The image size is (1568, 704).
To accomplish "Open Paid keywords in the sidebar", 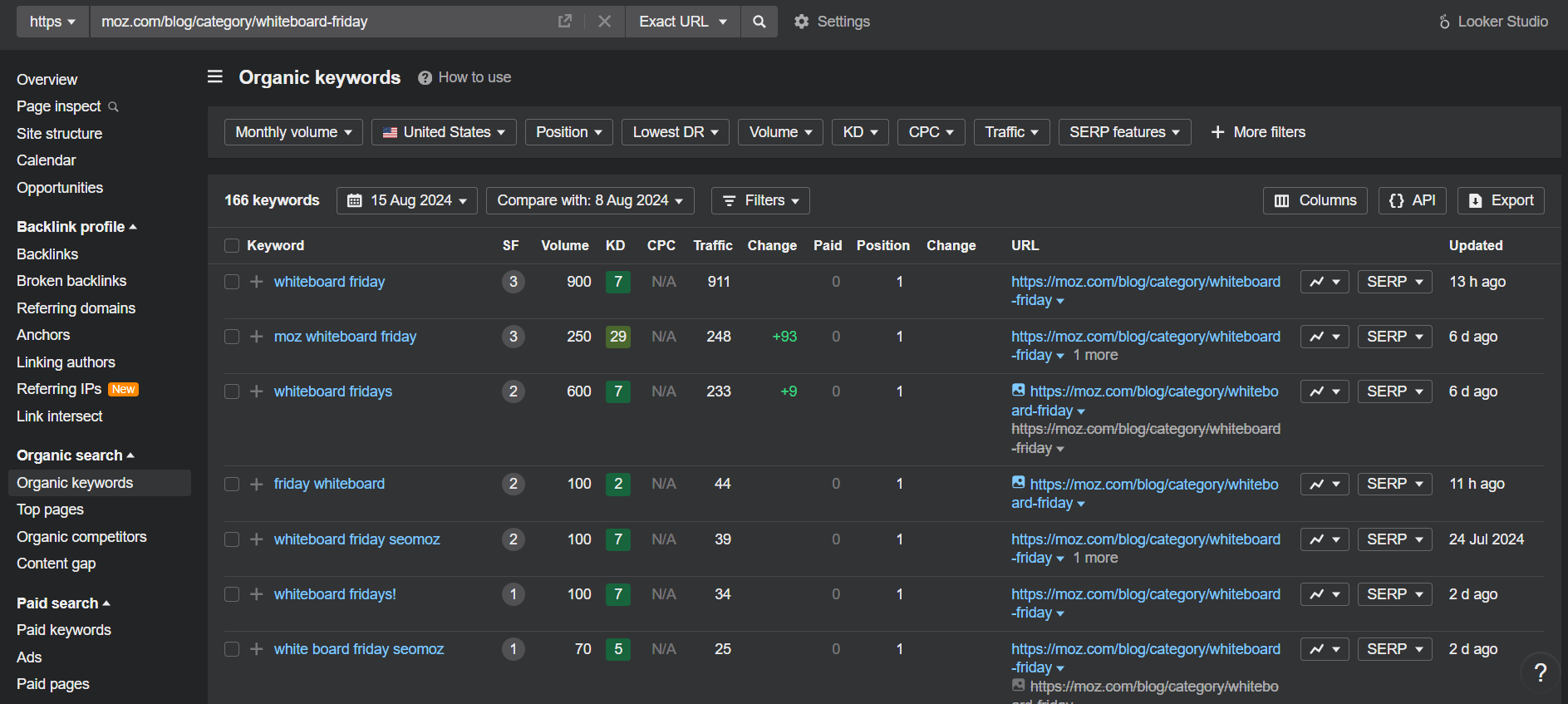I will (x=64, y=630).
